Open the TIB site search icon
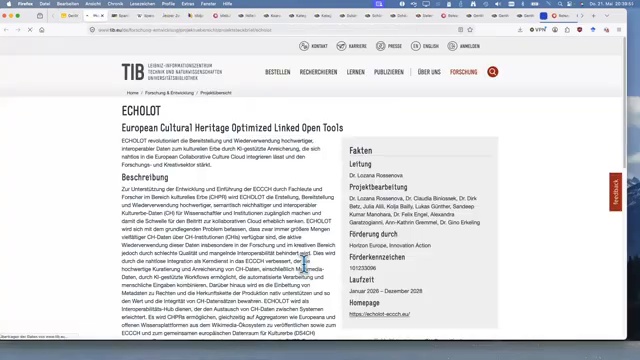Viewport: 640px width, 360px height. pyautogui.click(x=493, y=72)
